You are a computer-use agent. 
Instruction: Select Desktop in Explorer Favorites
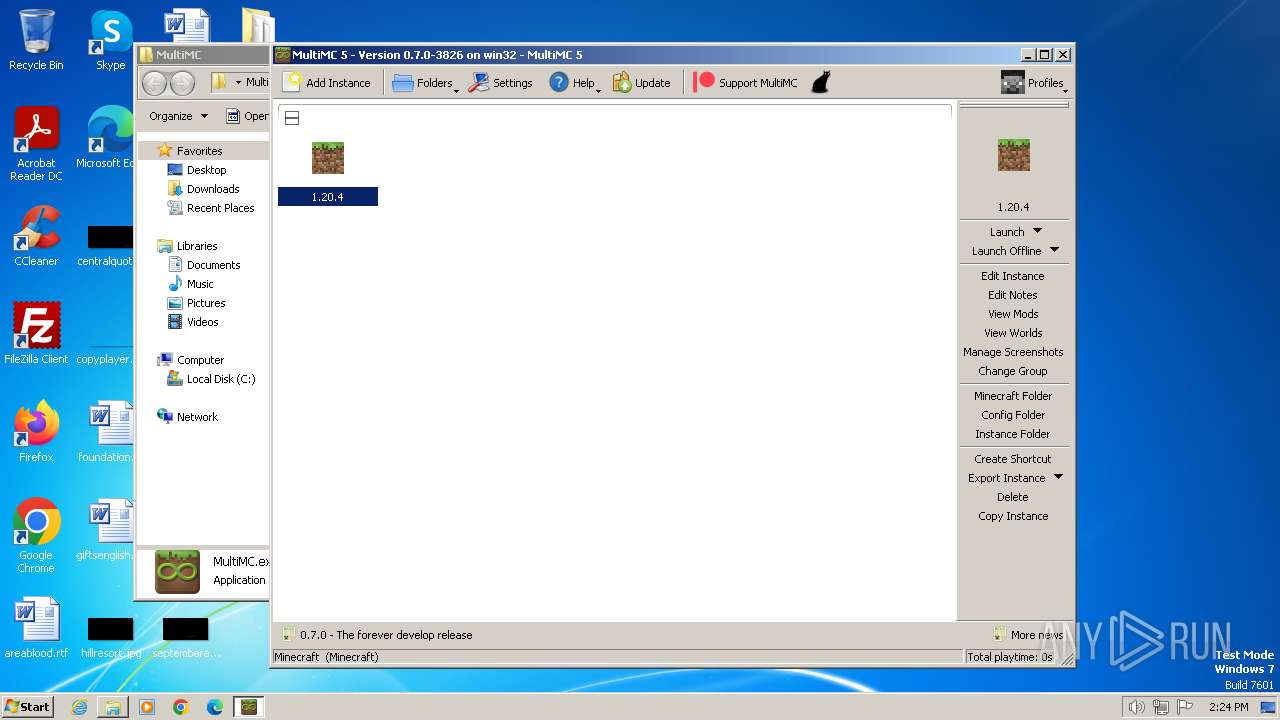coord(206,170)
